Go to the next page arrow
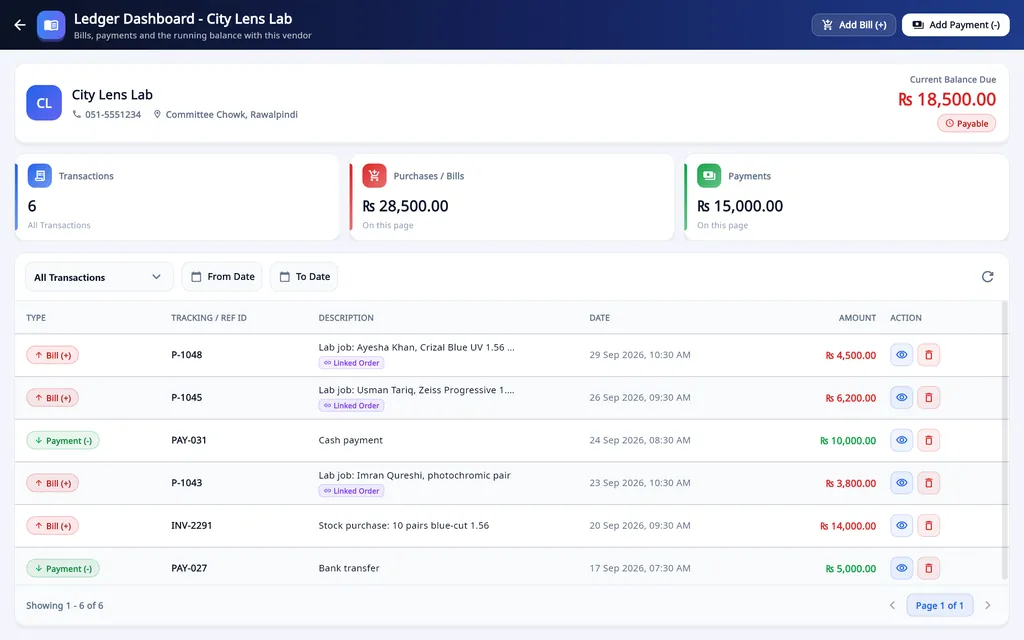Viewport: 1024px width, 640px height. (987, 605)
